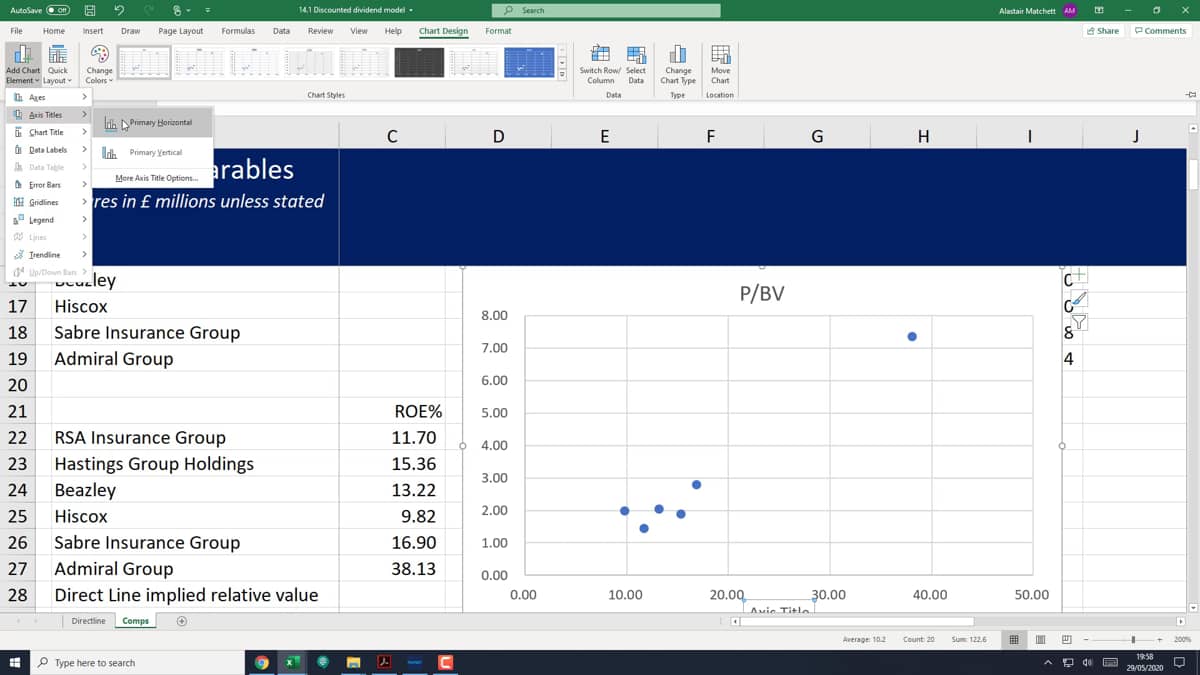Viewport: 1200px width, 675px height.
Task: Click the Windows taskbar search field
Action: click(137, 662)
